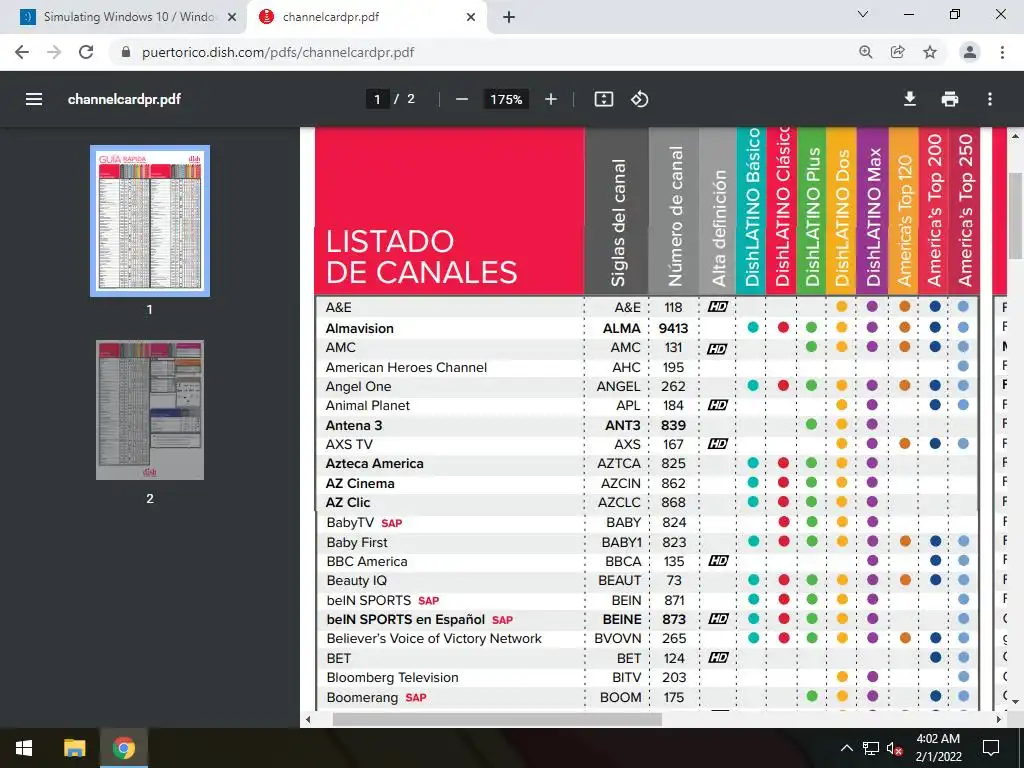Click the 'BVOVN' channel code

[x=618, y=639]
